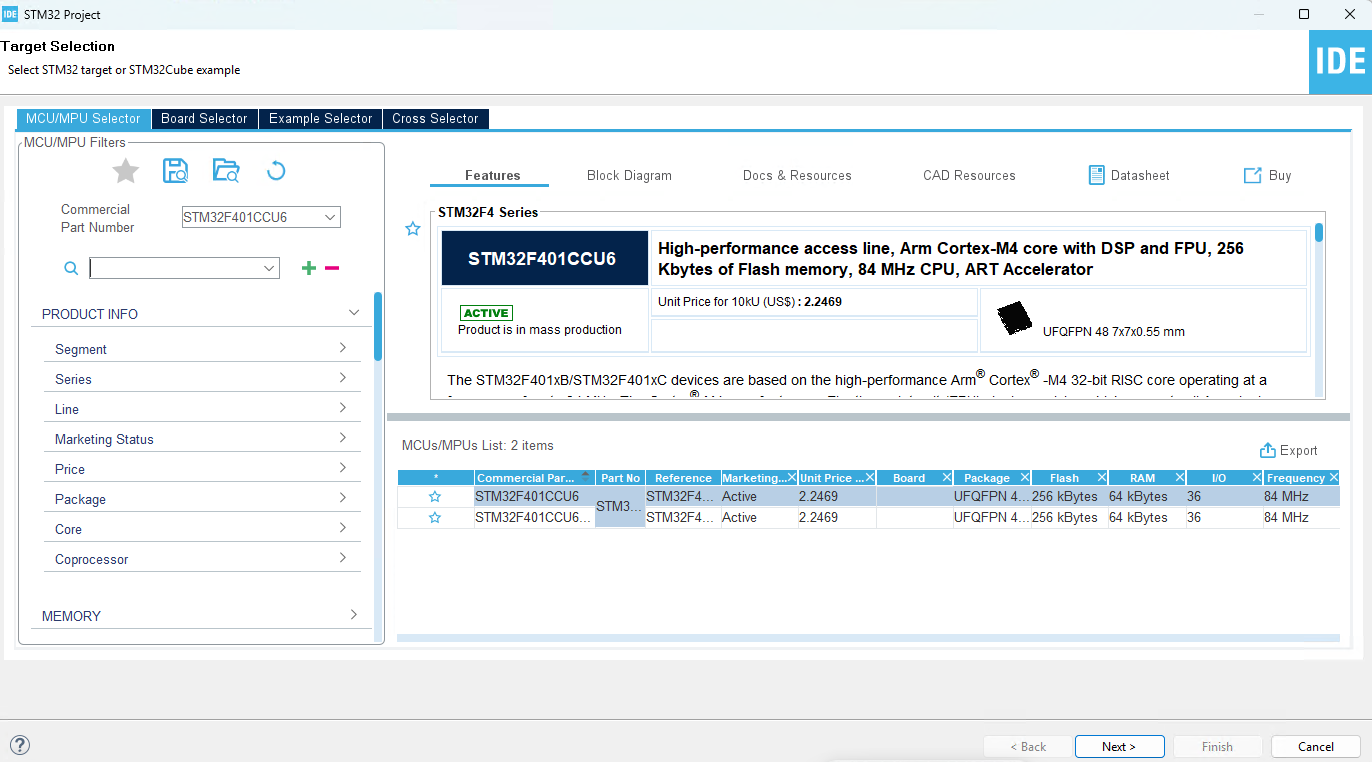Viewport: 1372px width, 762px height.
Task: Click the Cancel button
Action: (1315, 747)
